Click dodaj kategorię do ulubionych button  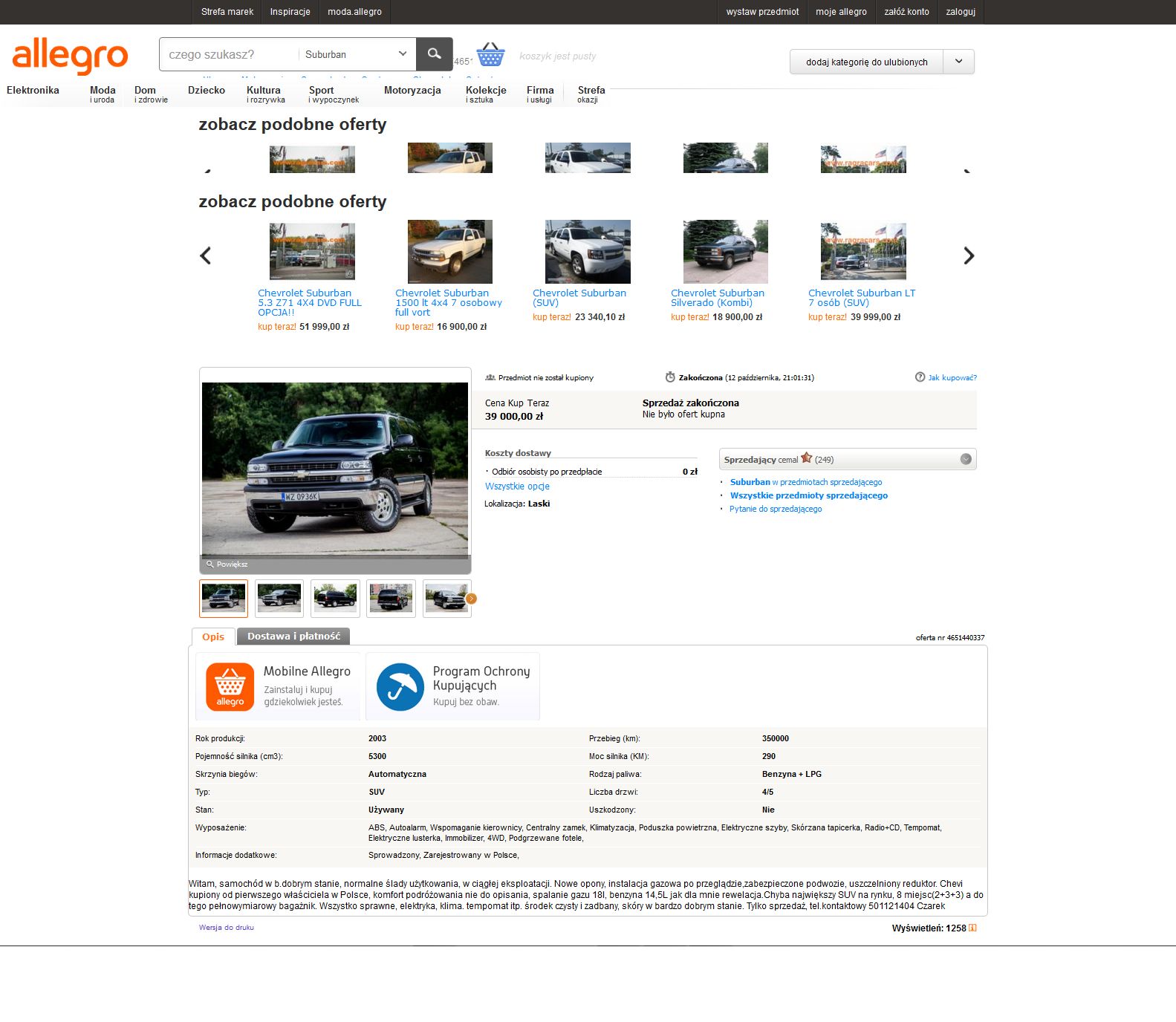click(867, 62)
